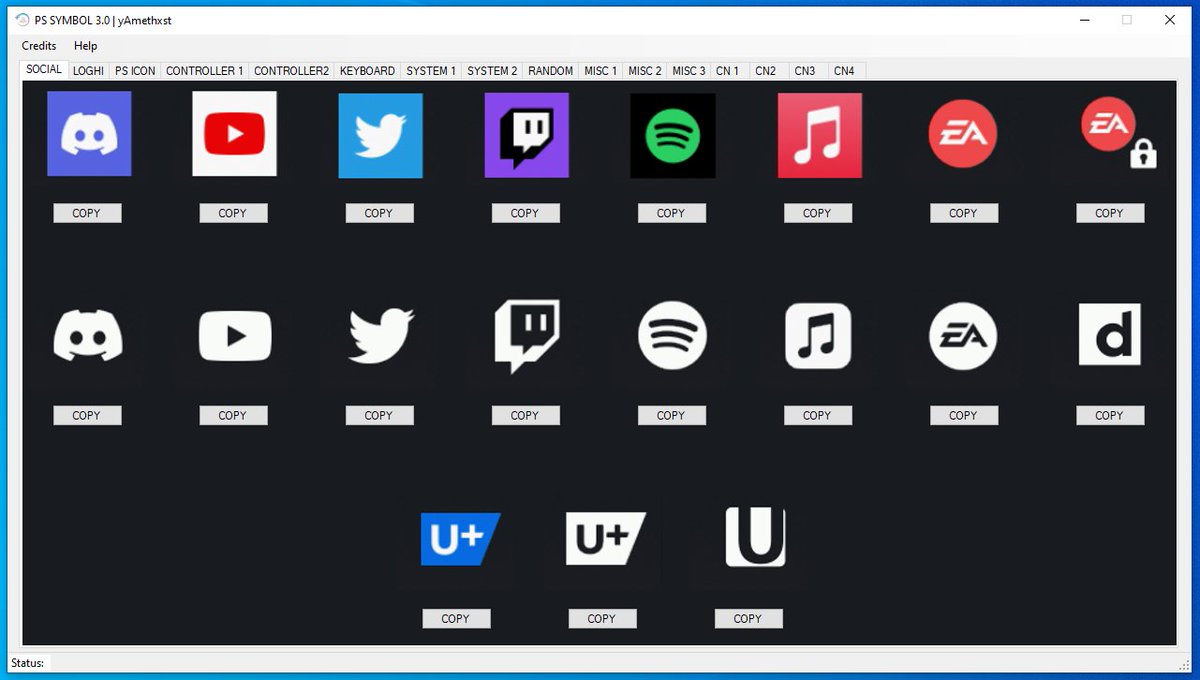Select the EA icon with padlock
This screenshot has height=680, width=1200.
1118,132
